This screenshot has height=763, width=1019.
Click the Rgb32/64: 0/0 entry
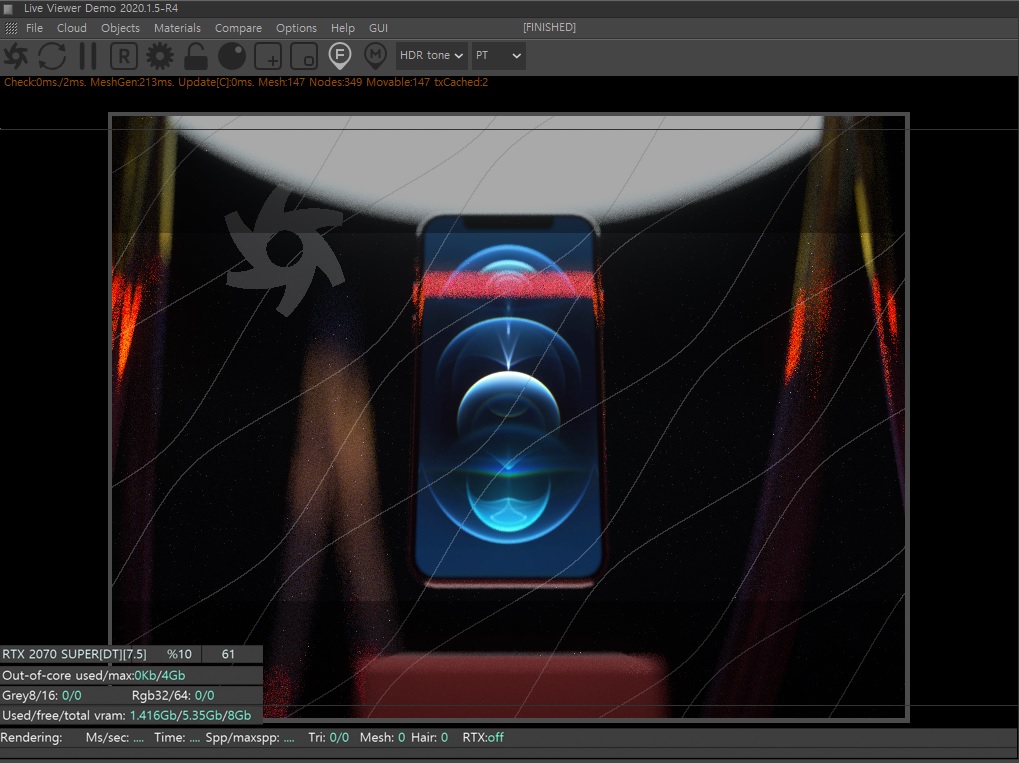pyautogui.click(x=173, y=695)
